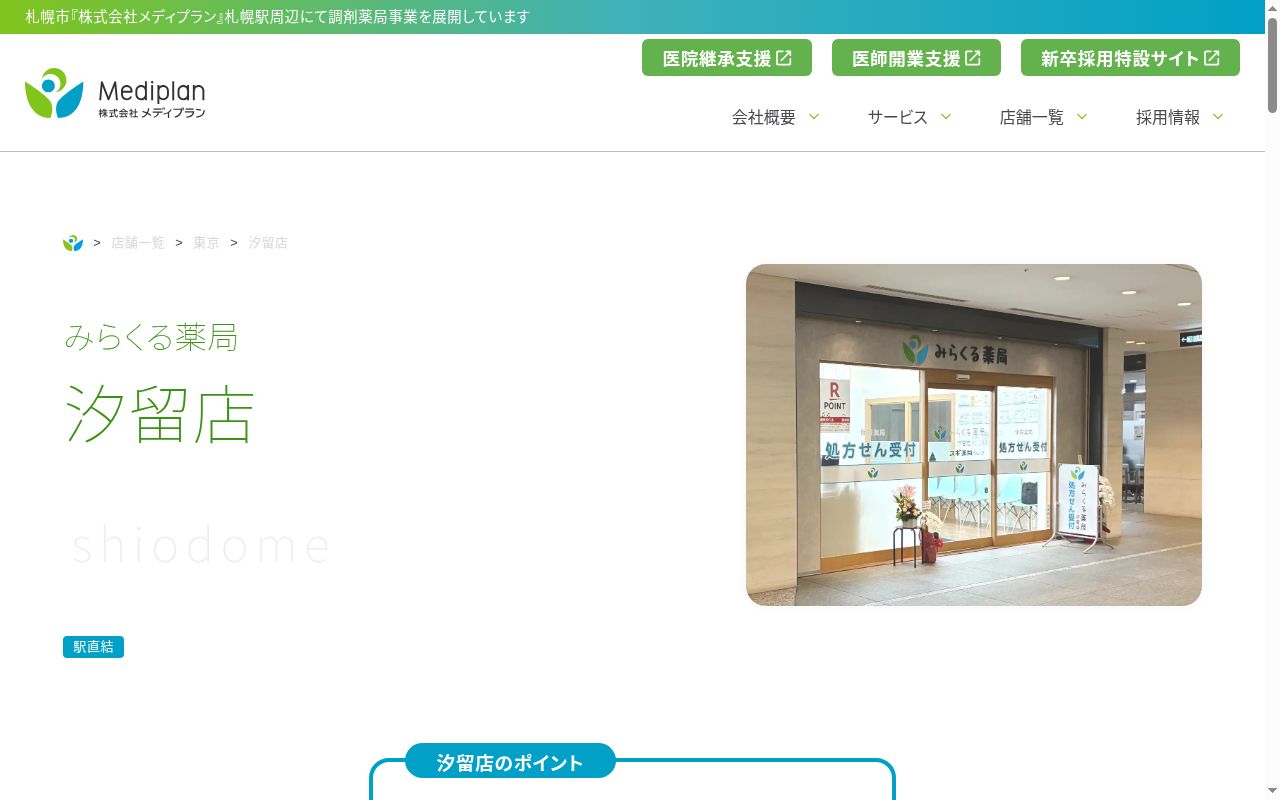Click external-link icon on 医師開業支援 button

pyautogui.click(x=973, y=58)
